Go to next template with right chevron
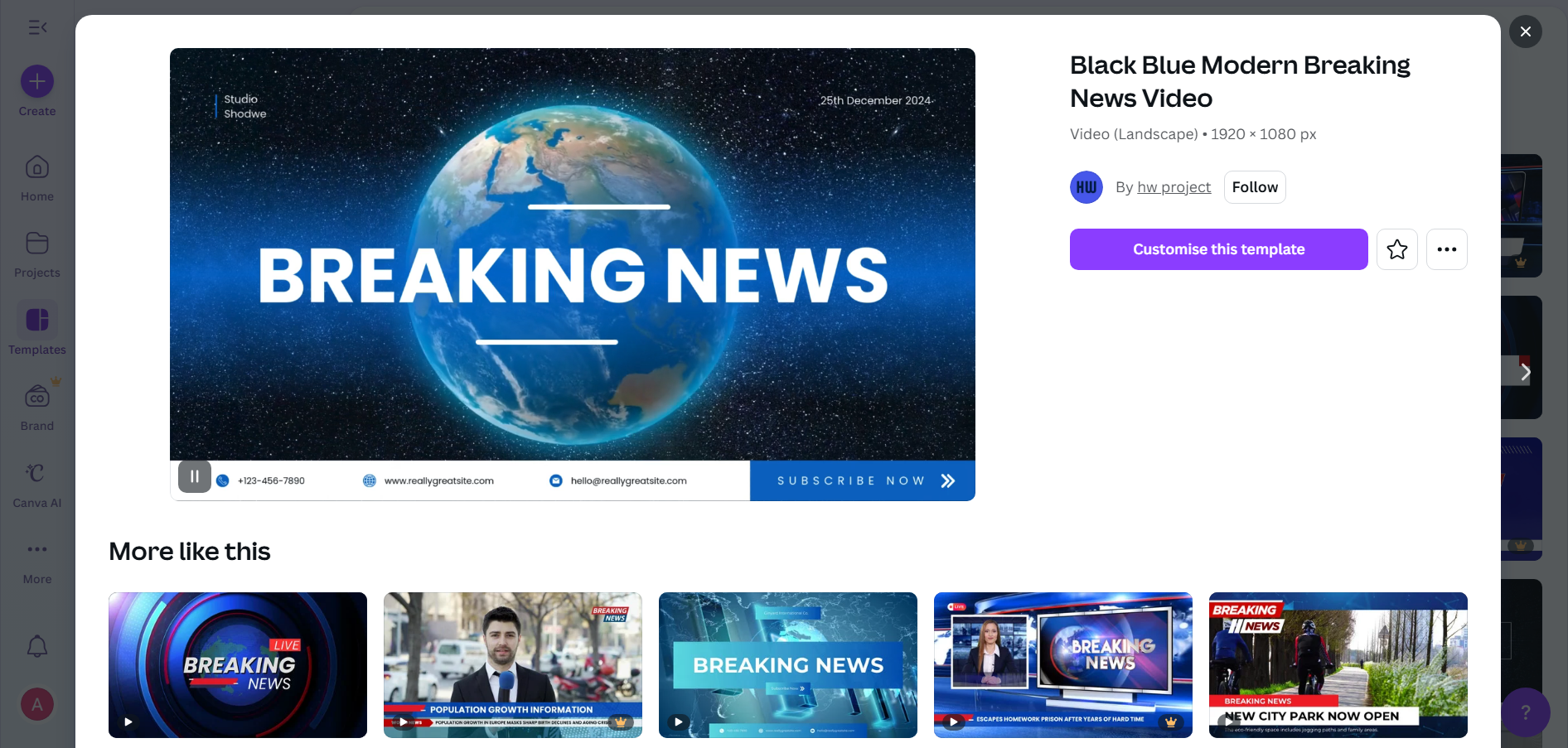This screenshot has width=1568, height=748. click(1525, 373)
